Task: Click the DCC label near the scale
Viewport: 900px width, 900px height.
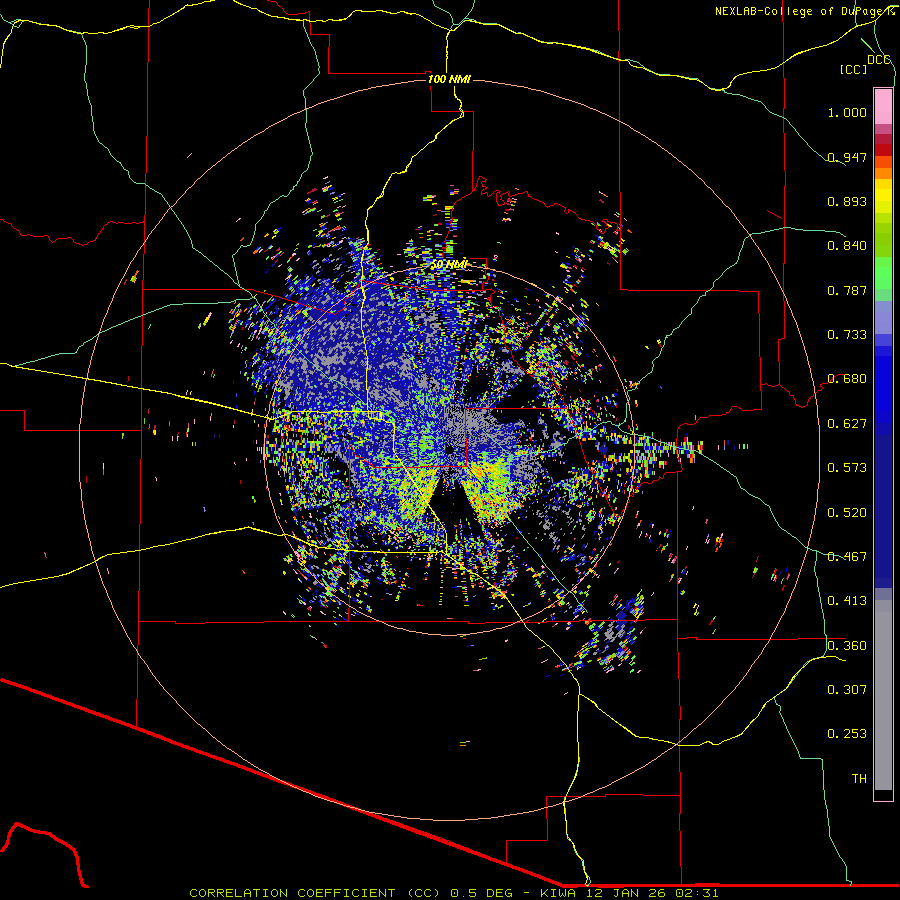Action: [879, 60]
